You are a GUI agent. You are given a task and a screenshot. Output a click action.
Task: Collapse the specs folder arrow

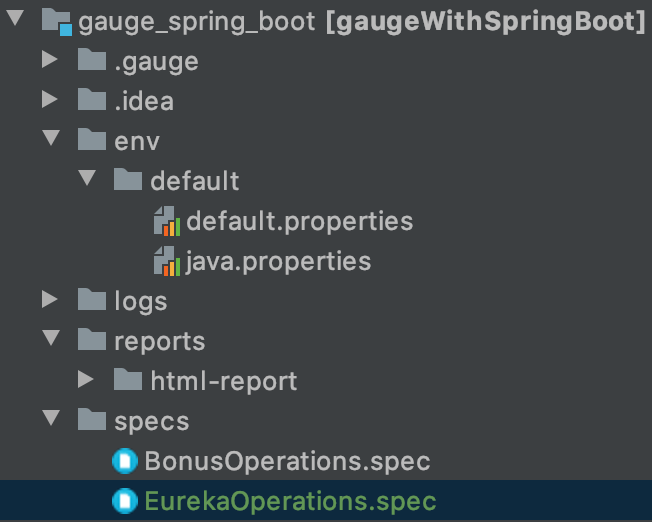tap(50, 420)
